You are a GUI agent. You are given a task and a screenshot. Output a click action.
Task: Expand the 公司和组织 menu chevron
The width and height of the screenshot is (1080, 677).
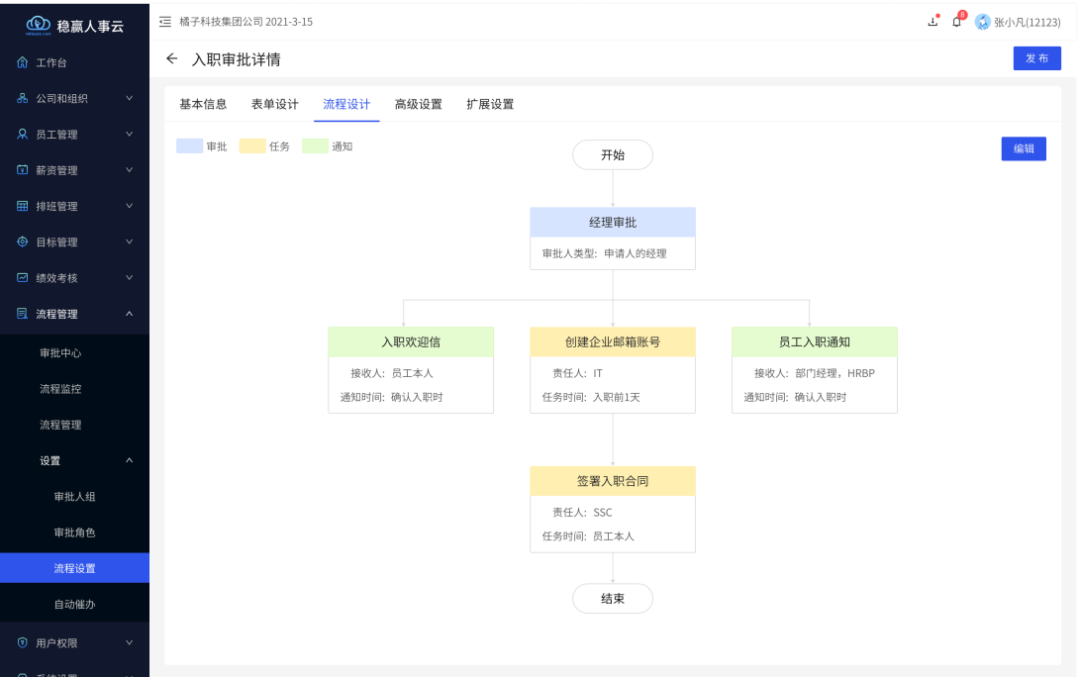[x=129, y=98]
